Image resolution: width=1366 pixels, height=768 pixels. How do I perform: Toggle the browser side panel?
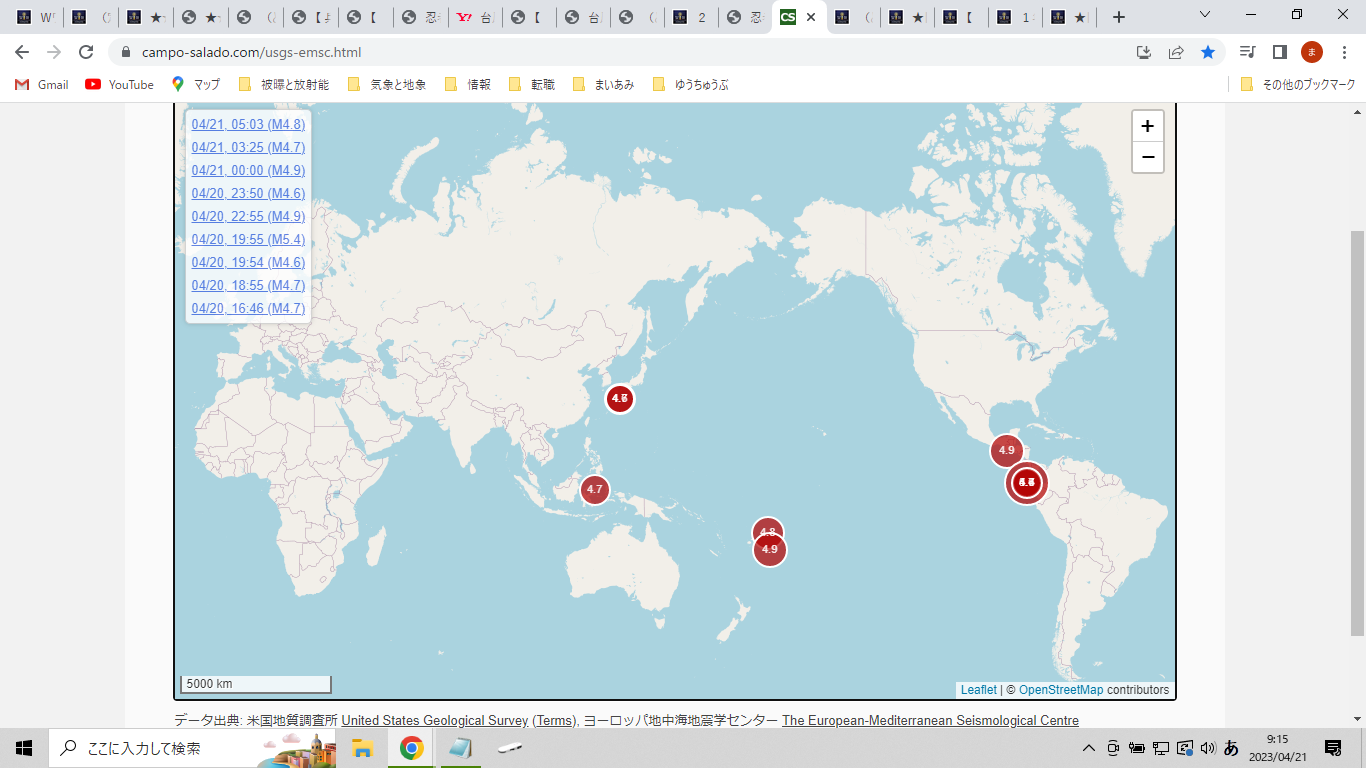[x=1279, y=52]
